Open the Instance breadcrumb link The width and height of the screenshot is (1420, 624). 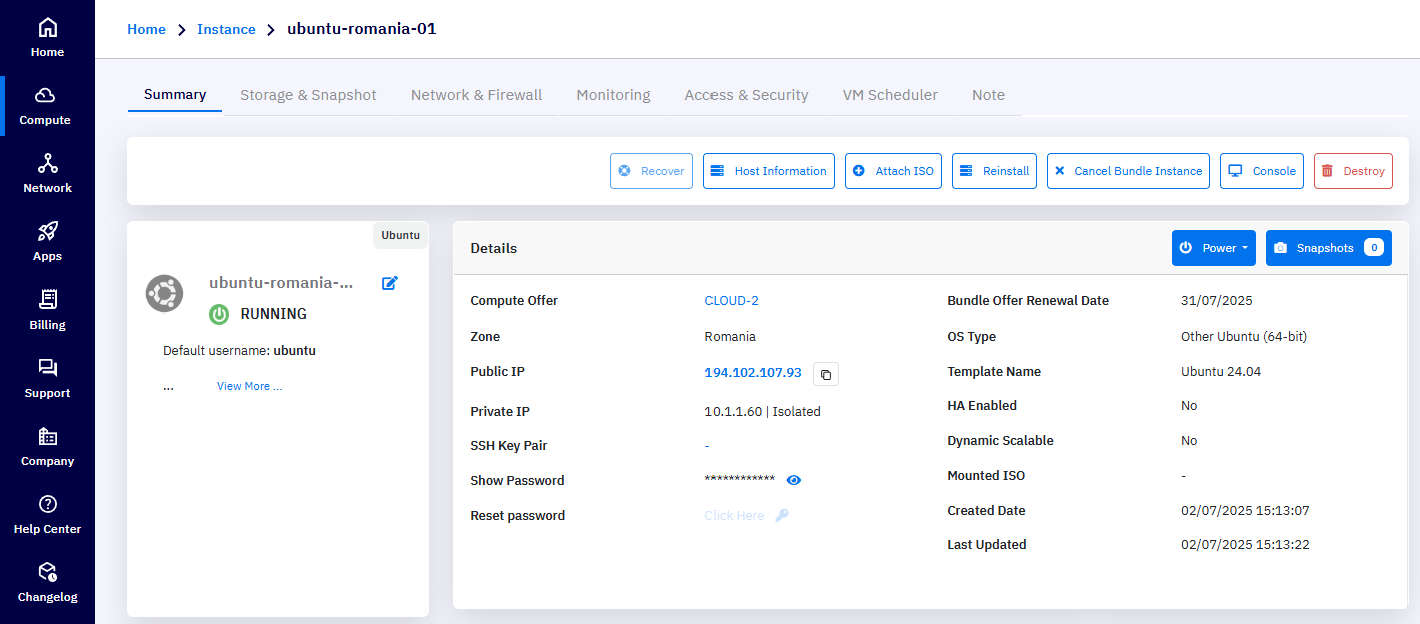226,29
